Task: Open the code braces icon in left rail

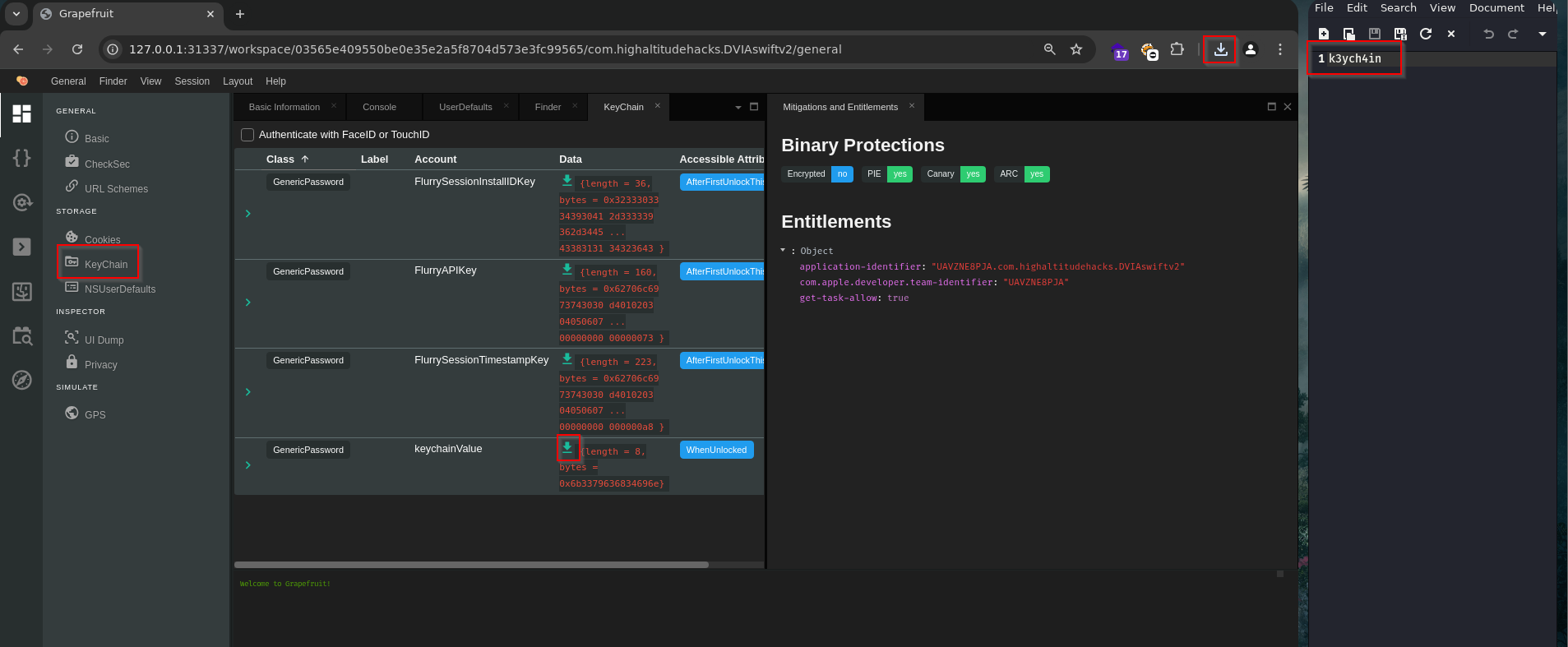Action: pos(21,158)
